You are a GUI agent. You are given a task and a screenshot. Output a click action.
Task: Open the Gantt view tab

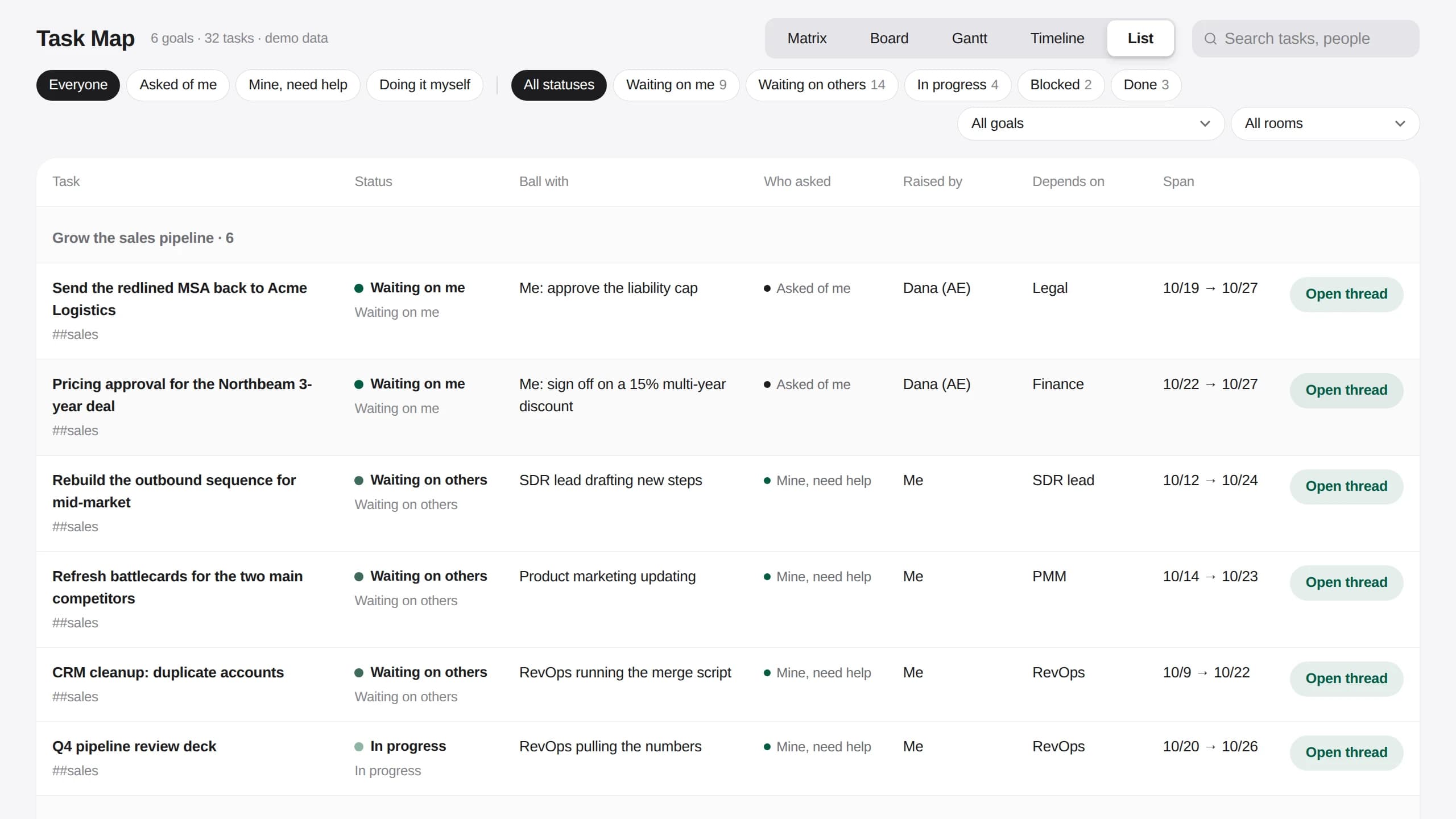coord(969,38)
